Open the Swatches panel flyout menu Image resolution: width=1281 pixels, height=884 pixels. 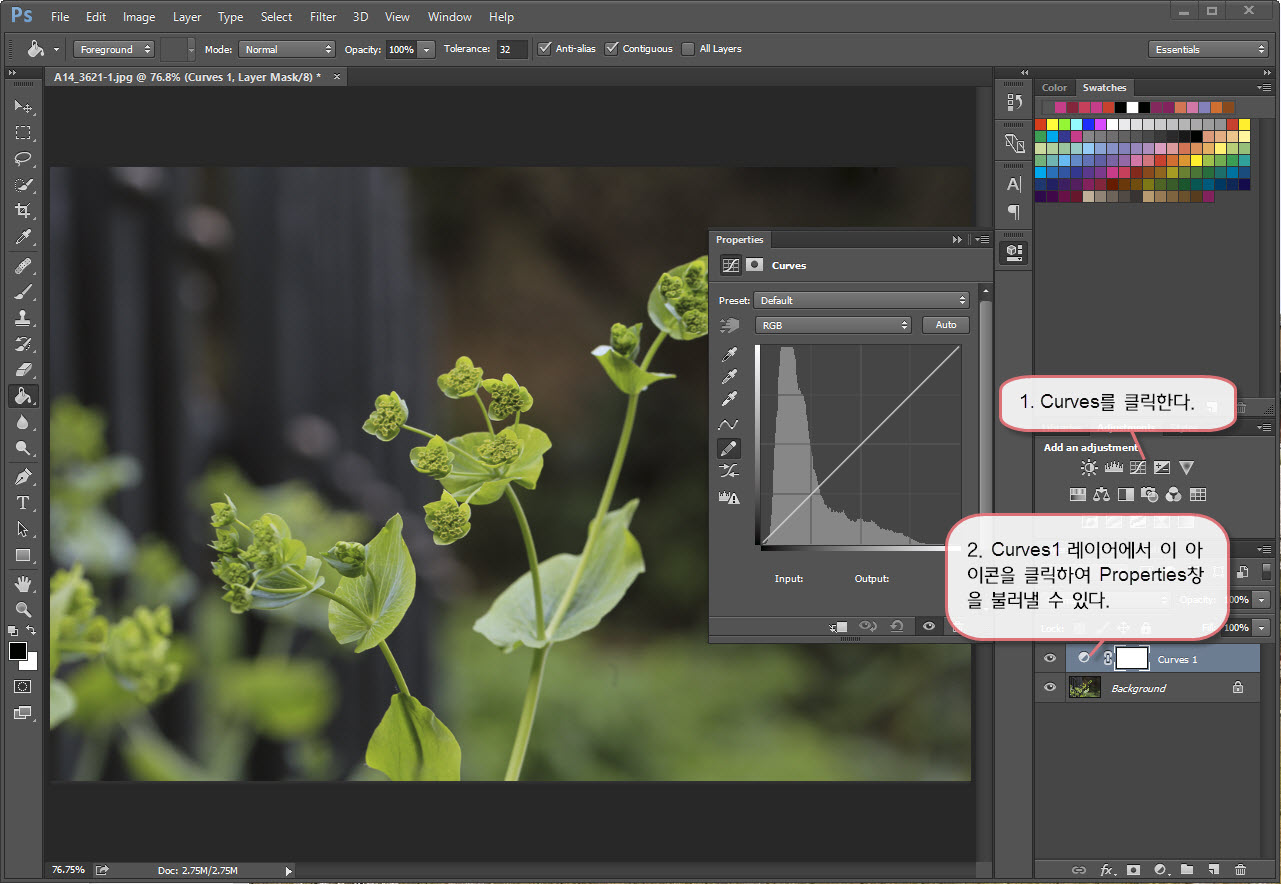click(1264, 88)
